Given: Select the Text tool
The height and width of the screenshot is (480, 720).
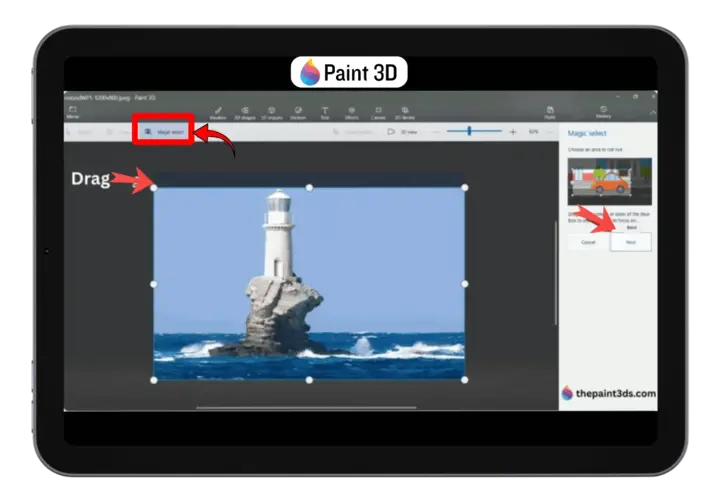Looking at the screenshot, I should click(x=325, y=111).
